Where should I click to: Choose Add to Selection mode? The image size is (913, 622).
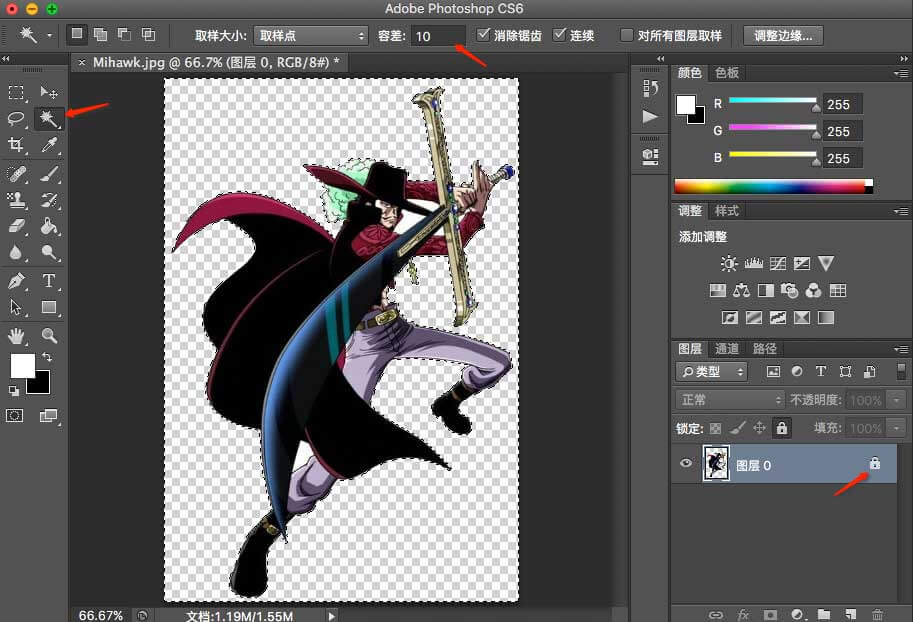[101, 34]
